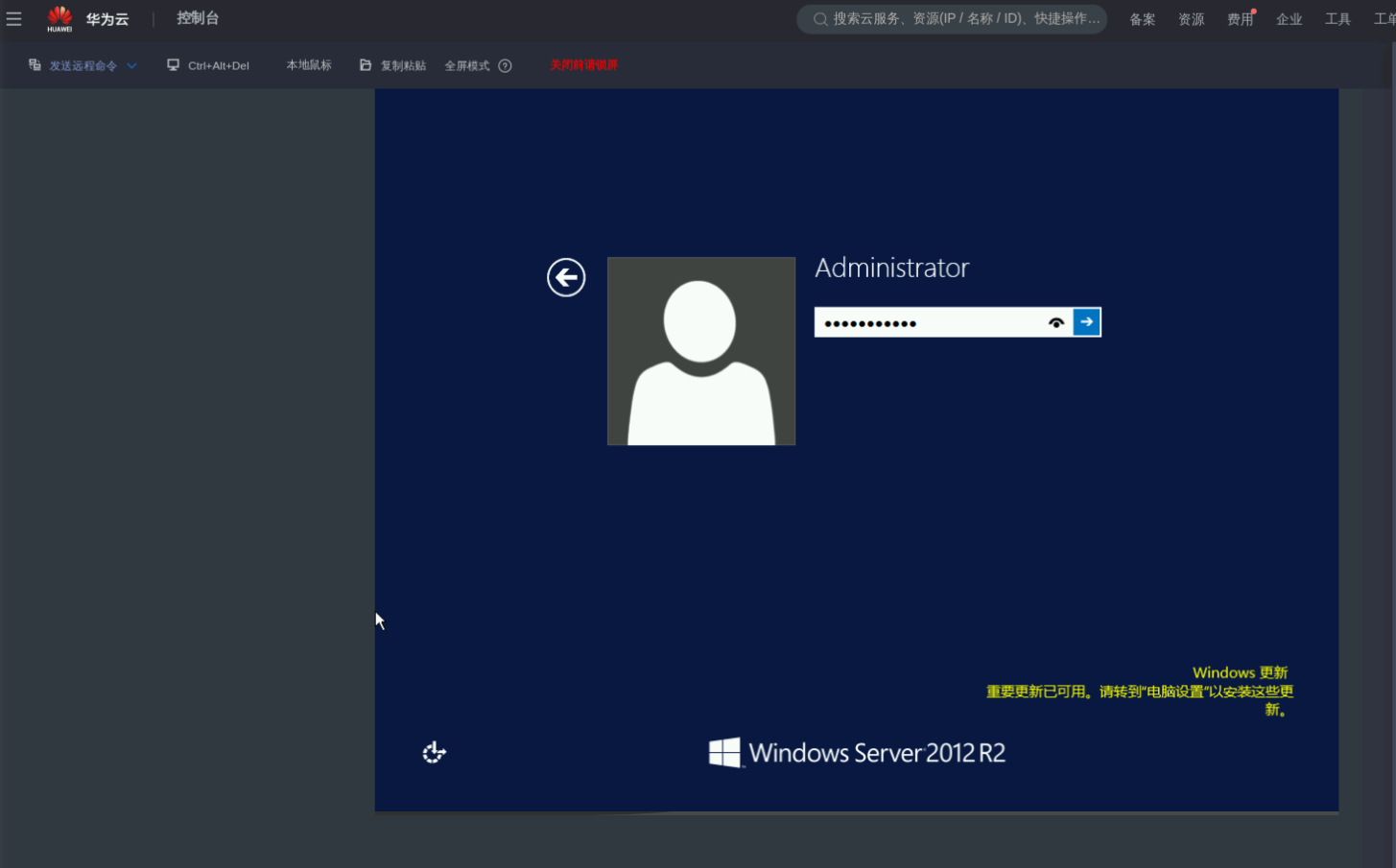Open the 复制粘贴 copy-paste tool
The image size is (1396, 868).
392,66
